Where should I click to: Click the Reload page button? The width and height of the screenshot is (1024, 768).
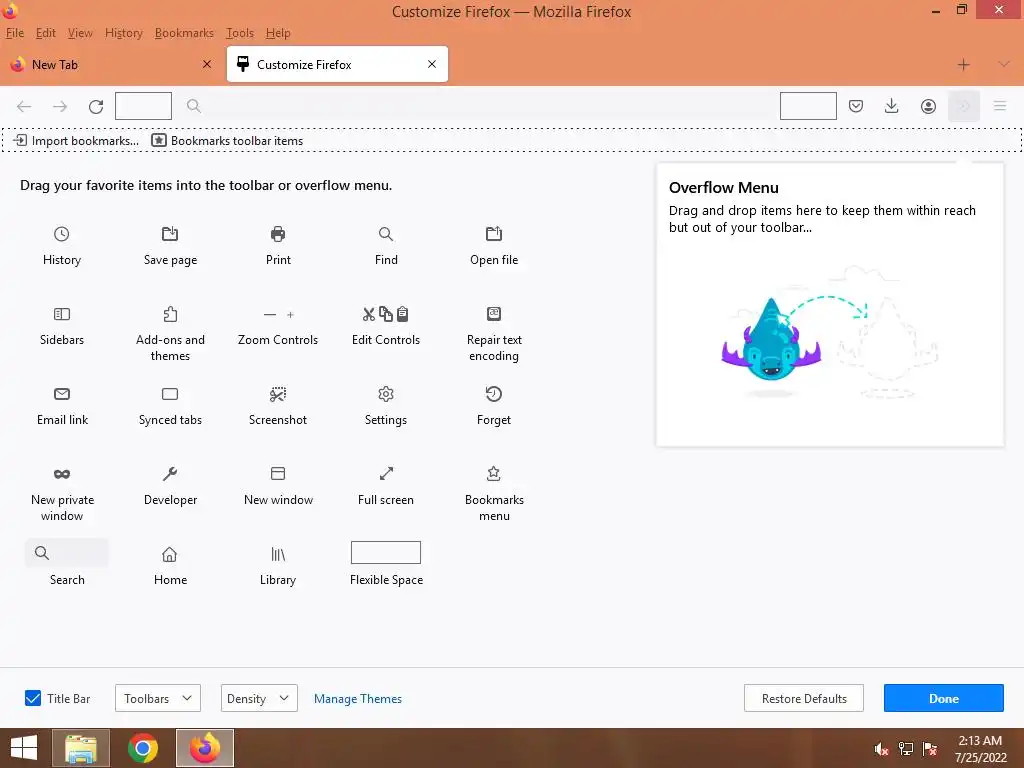point(96,106)
